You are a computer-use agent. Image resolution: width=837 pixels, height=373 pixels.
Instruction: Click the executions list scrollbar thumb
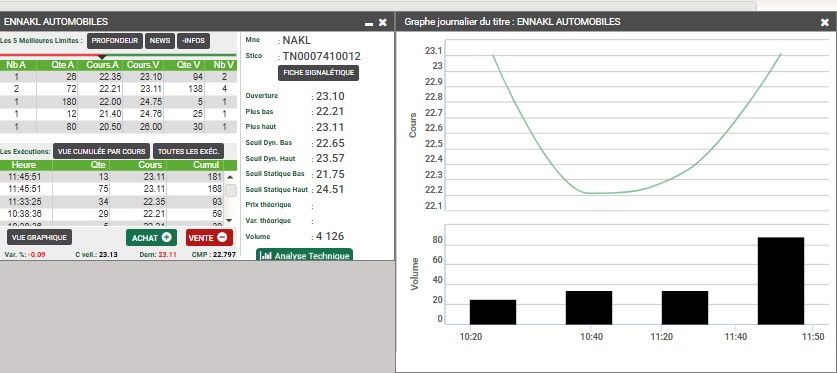[231, 191]
